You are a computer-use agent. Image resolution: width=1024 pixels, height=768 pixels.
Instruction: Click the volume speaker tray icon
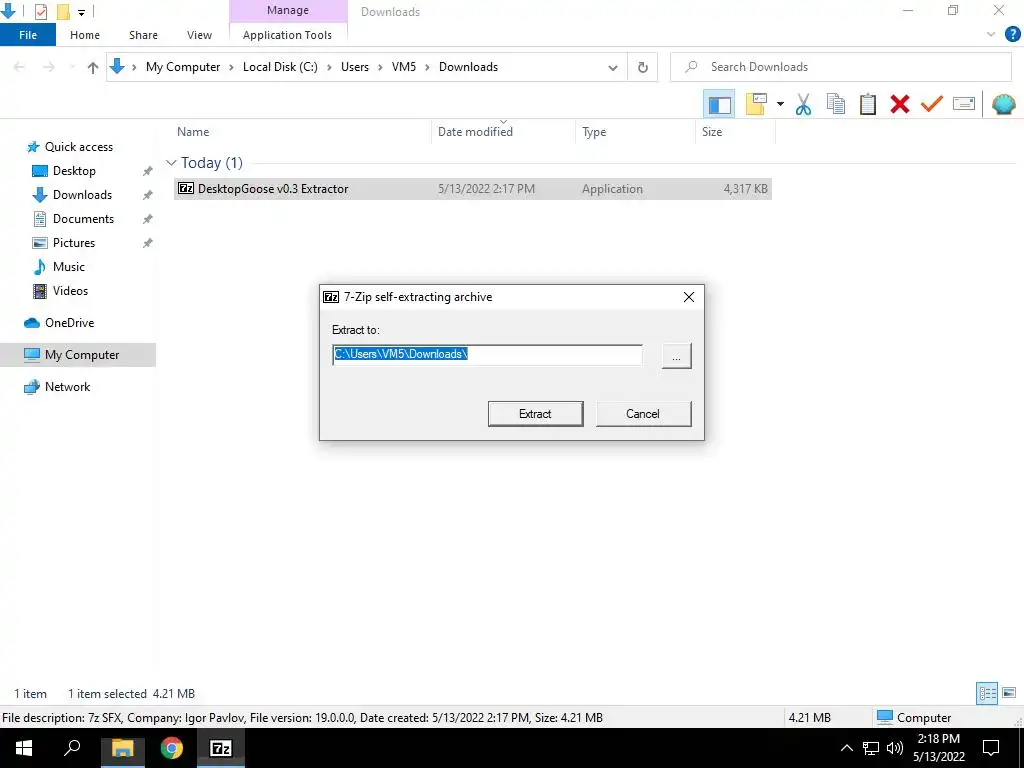(x=895, y=748)
